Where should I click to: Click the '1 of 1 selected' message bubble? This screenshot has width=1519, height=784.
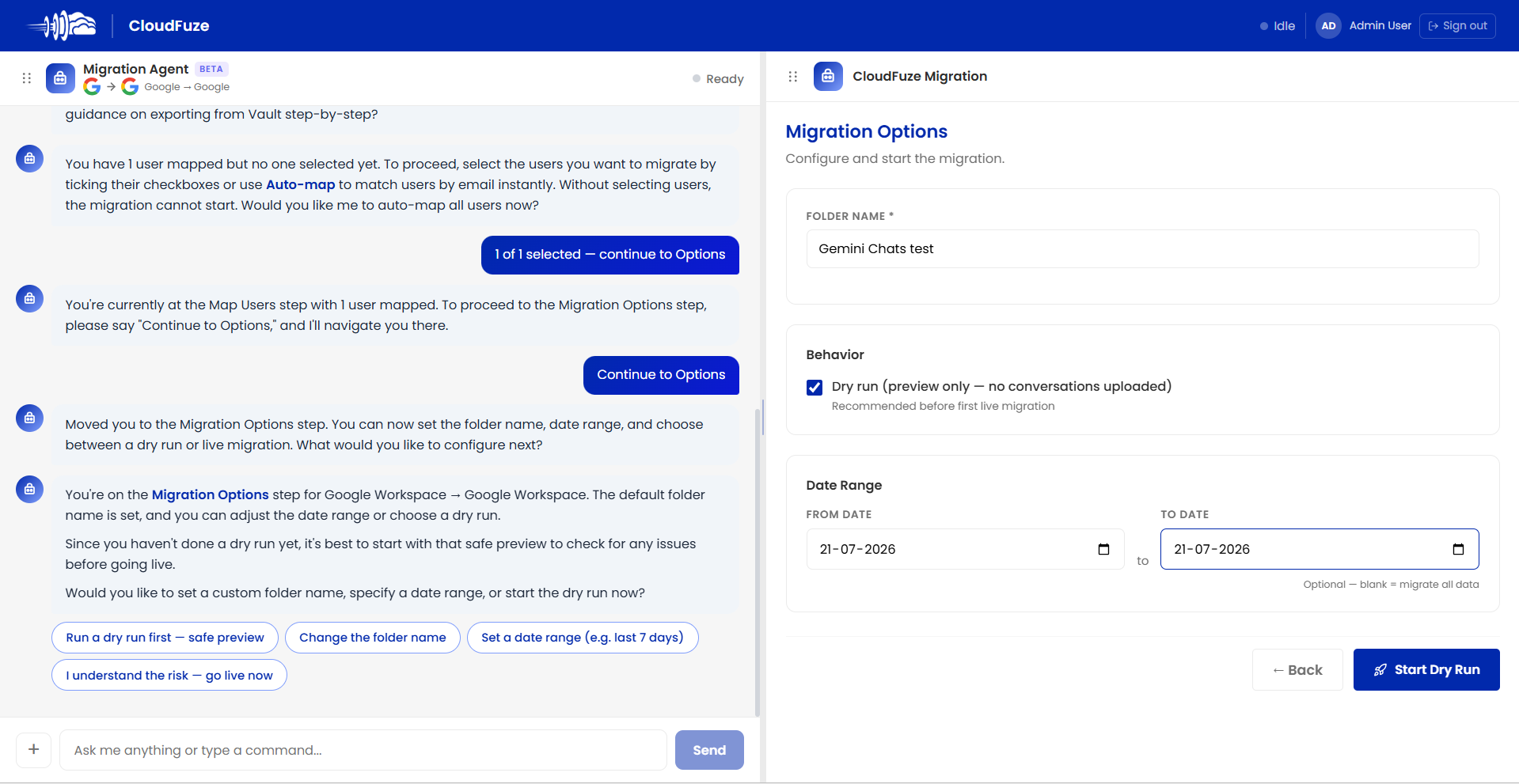610,255
